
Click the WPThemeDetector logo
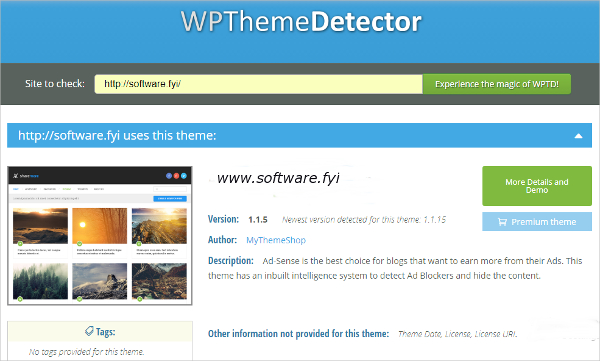tap(301, 21)
